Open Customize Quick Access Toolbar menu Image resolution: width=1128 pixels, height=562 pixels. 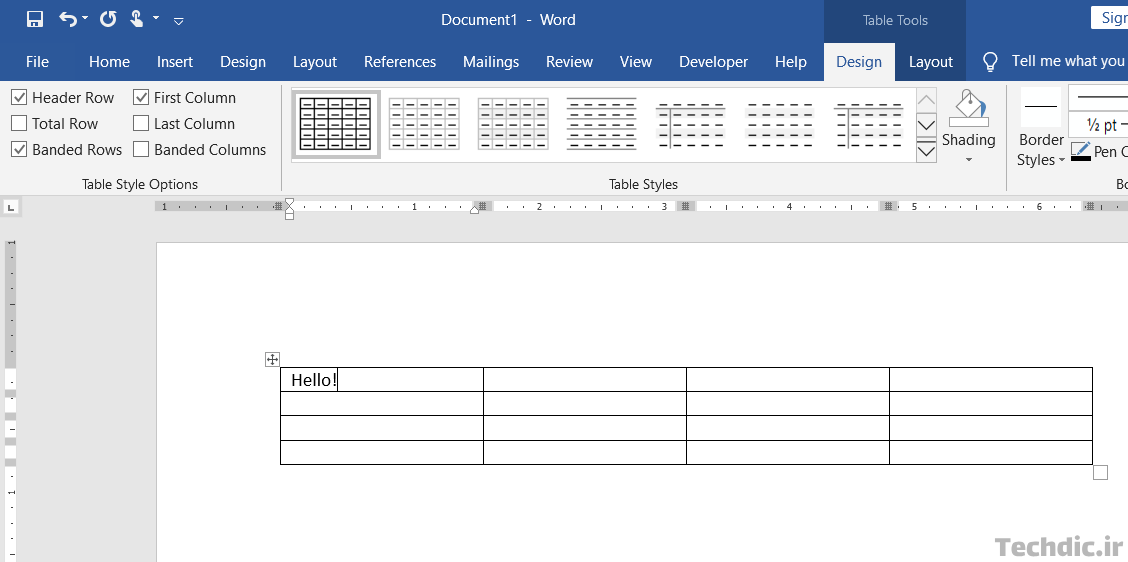coord(179,21)
